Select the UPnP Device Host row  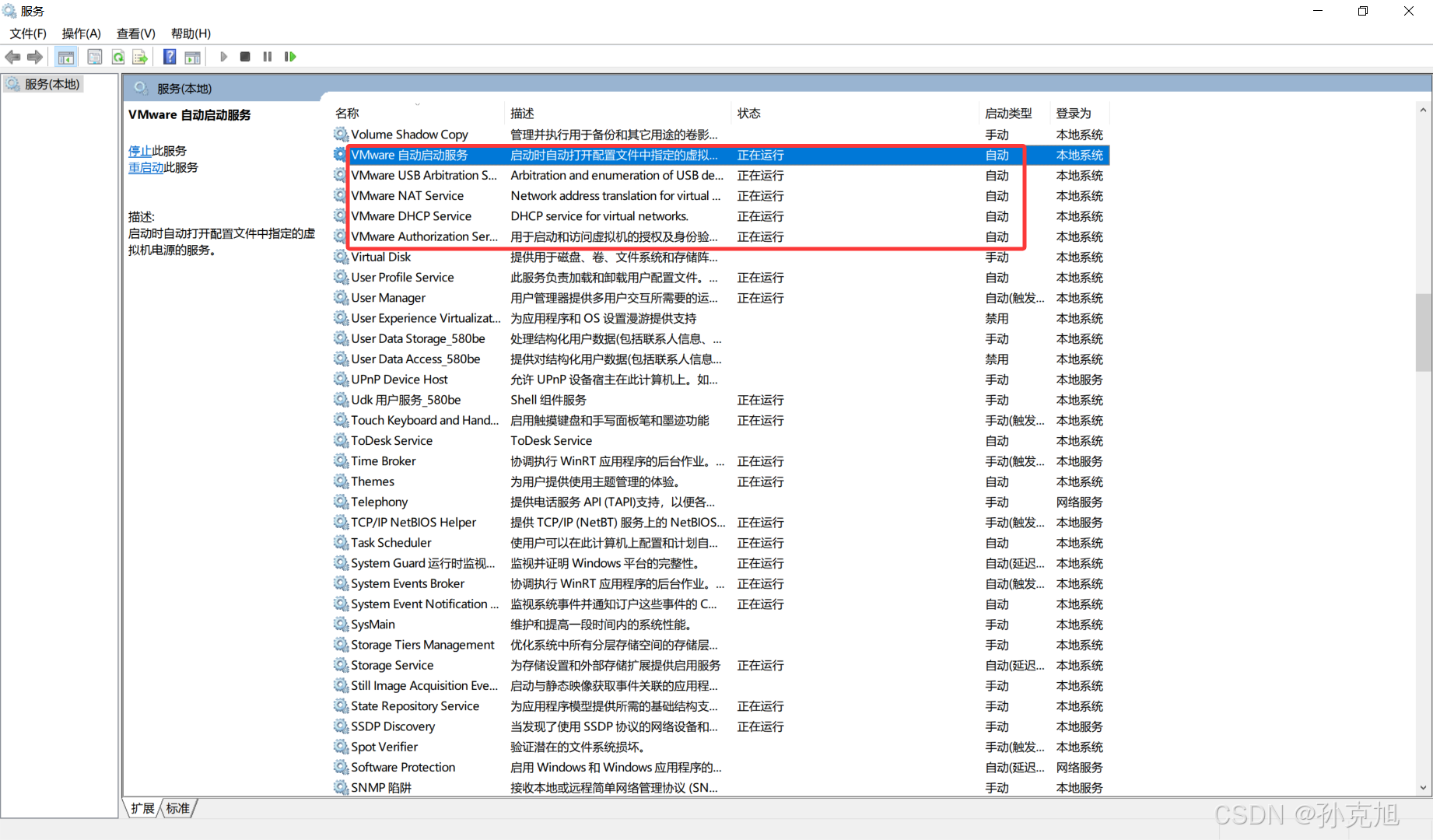click(720, 380)
